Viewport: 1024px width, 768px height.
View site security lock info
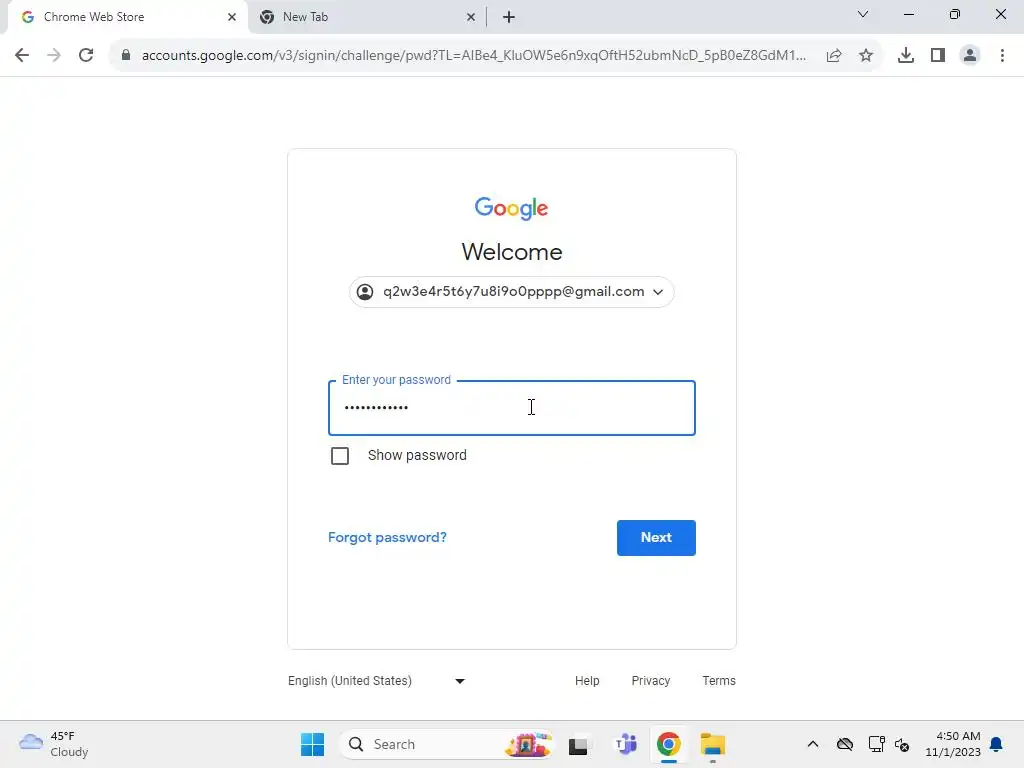coord(126,56)
